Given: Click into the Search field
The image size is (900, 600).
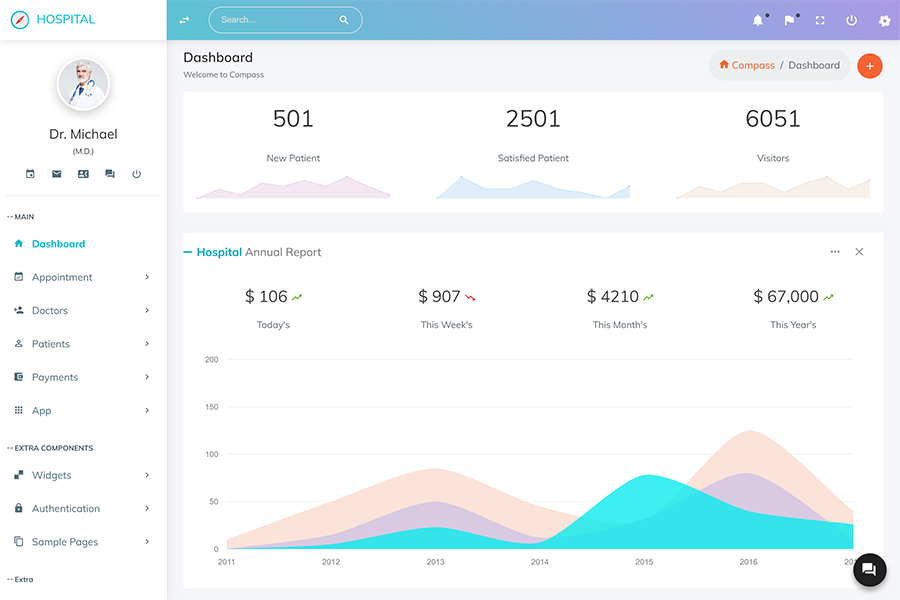Looking at the screenshot, I should [x=275, y=20].
